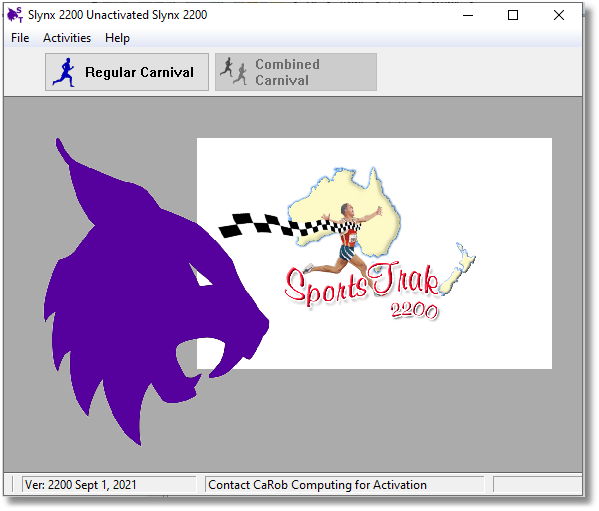Open the Activities menu
Viewport: 599px width, 511px height.
pos(67,38)
